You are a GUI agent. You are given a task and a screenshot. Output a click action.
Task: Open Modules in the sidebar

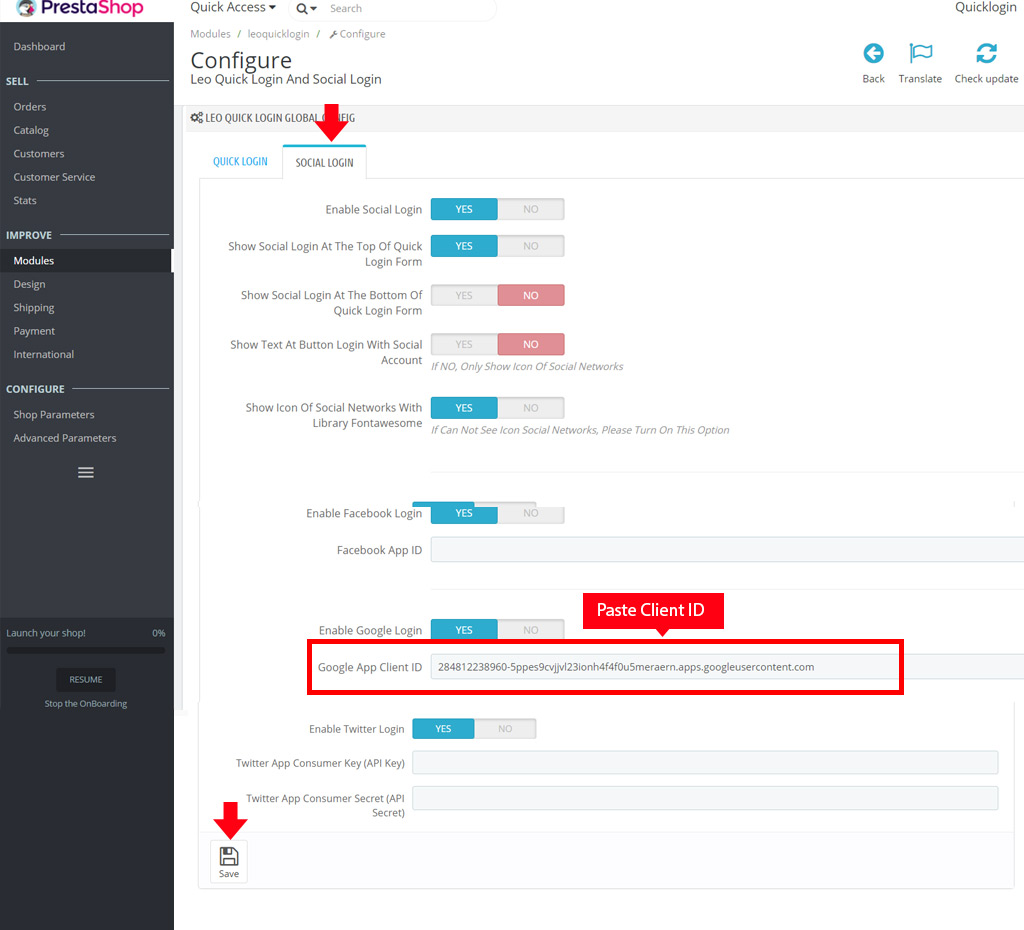click(33, 261)
